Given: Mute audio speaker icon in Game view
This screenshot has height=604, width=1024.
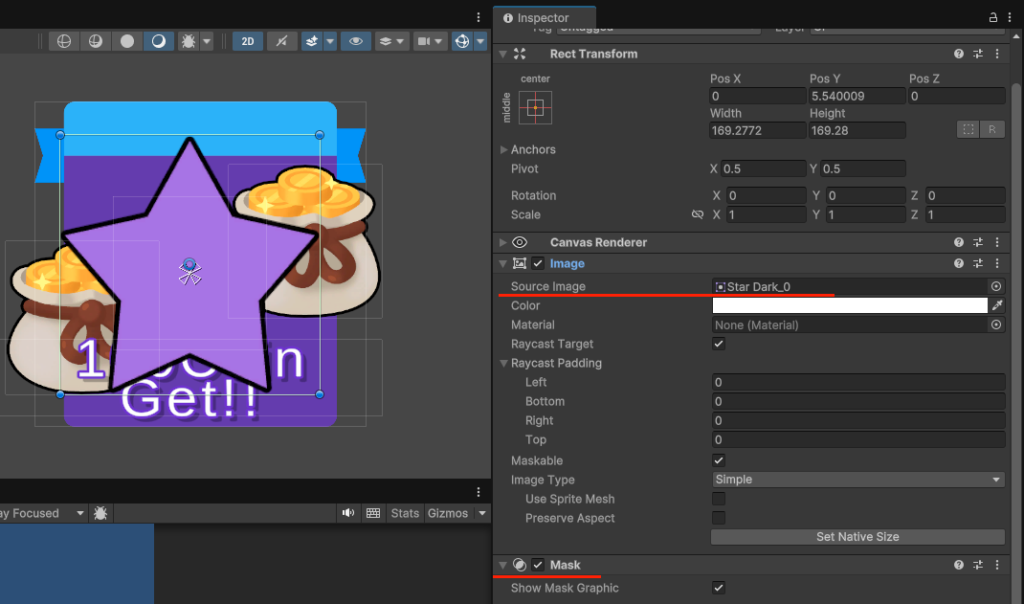Looking at the screenshot, I should pos(348,513).
